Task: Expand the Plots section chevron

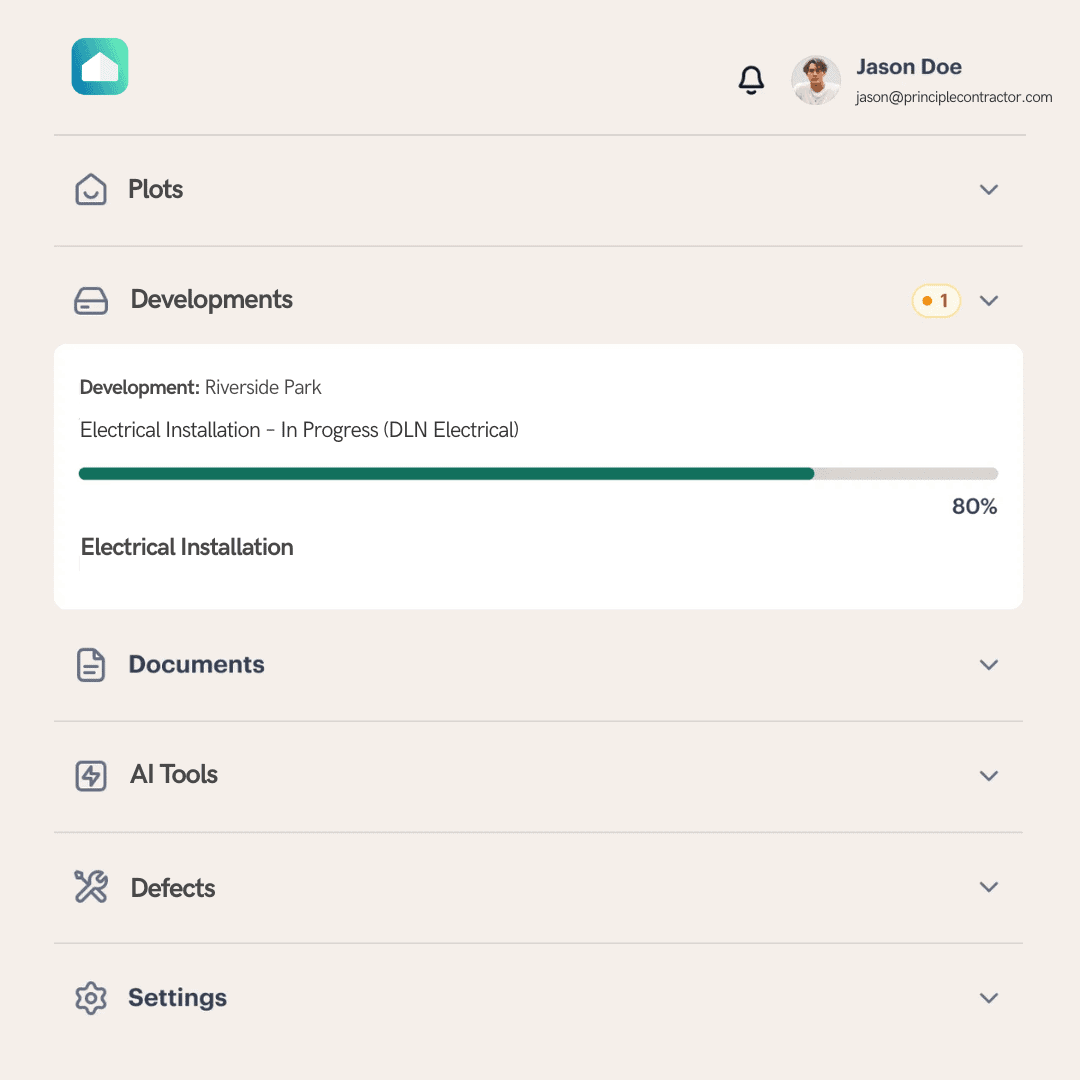Action: 989,190
